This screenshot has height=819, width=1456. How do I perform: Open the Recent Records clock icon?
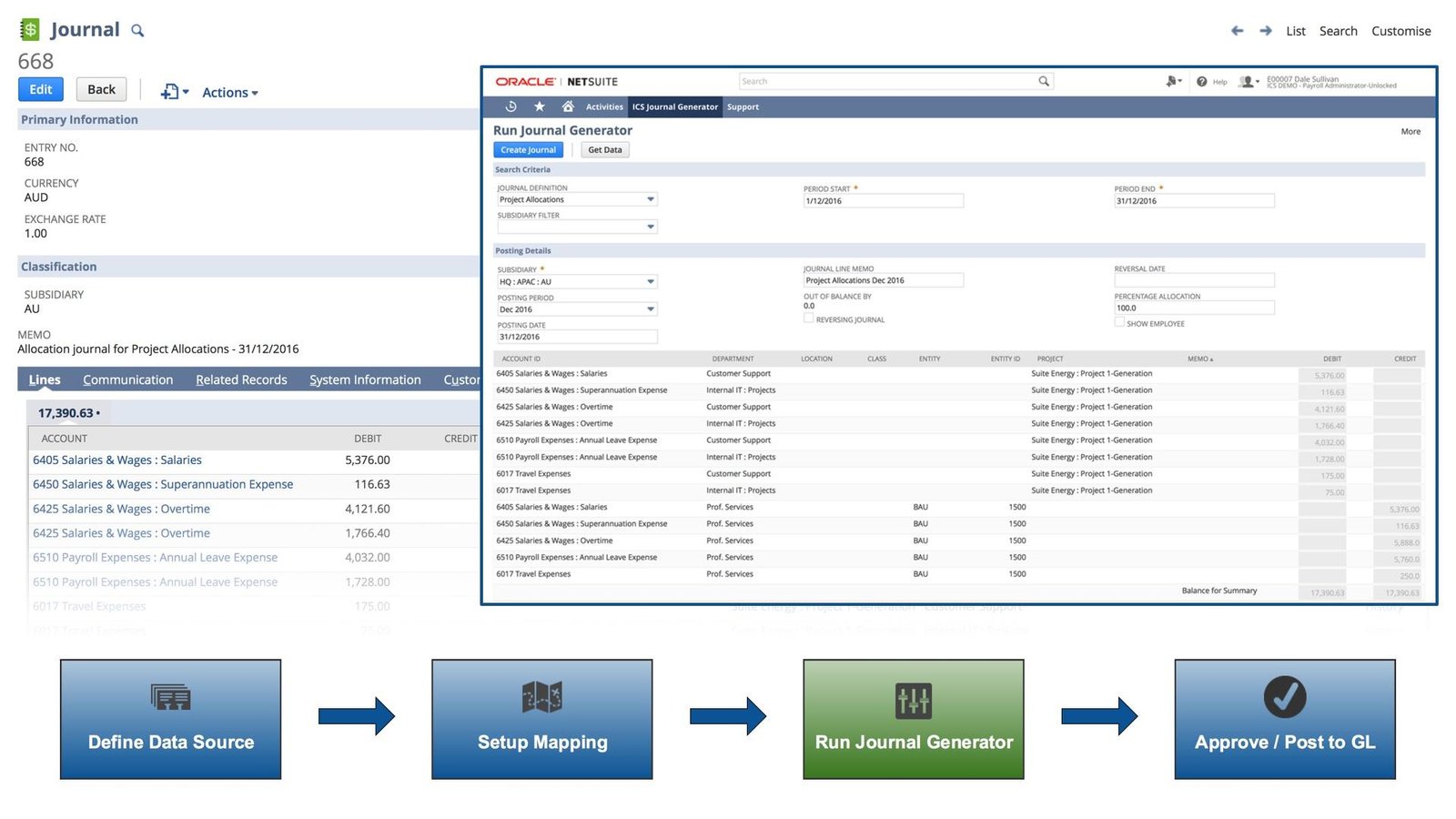tap(511, 106)
